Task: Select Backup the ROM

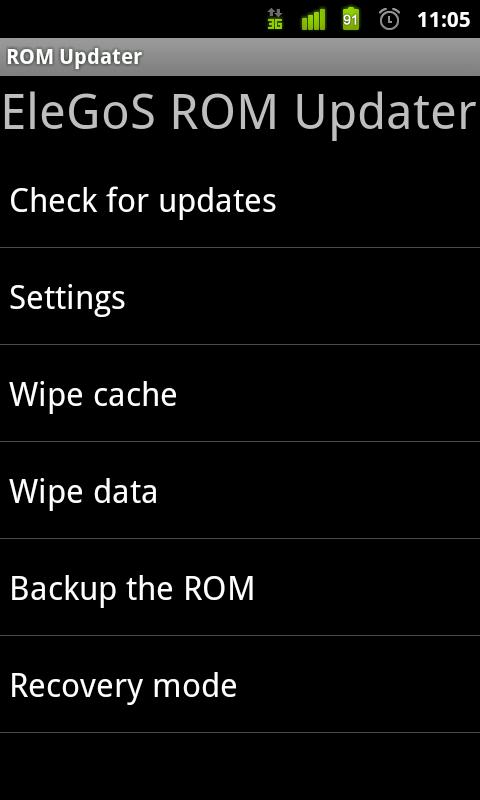Action: [x=240, y=587]
